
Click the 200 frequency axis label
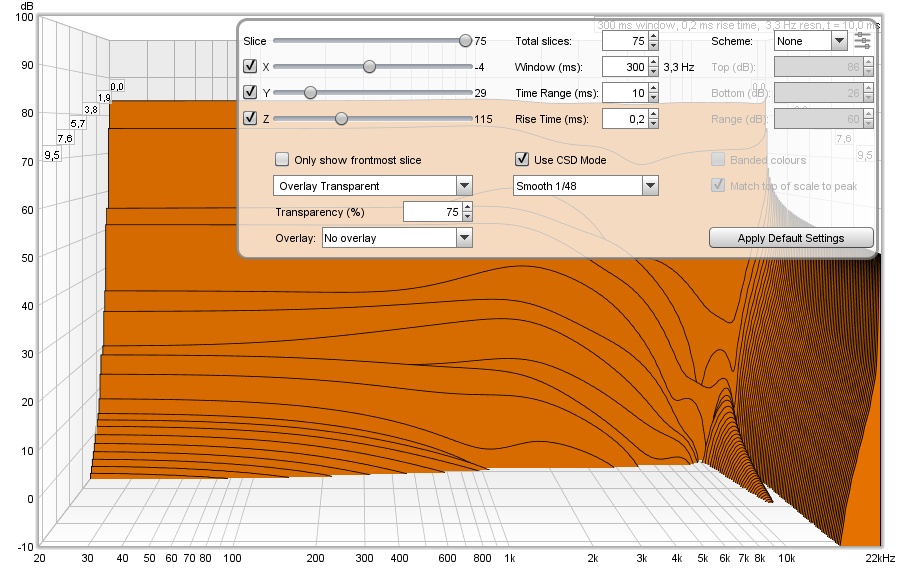click(x=315, y=558)
